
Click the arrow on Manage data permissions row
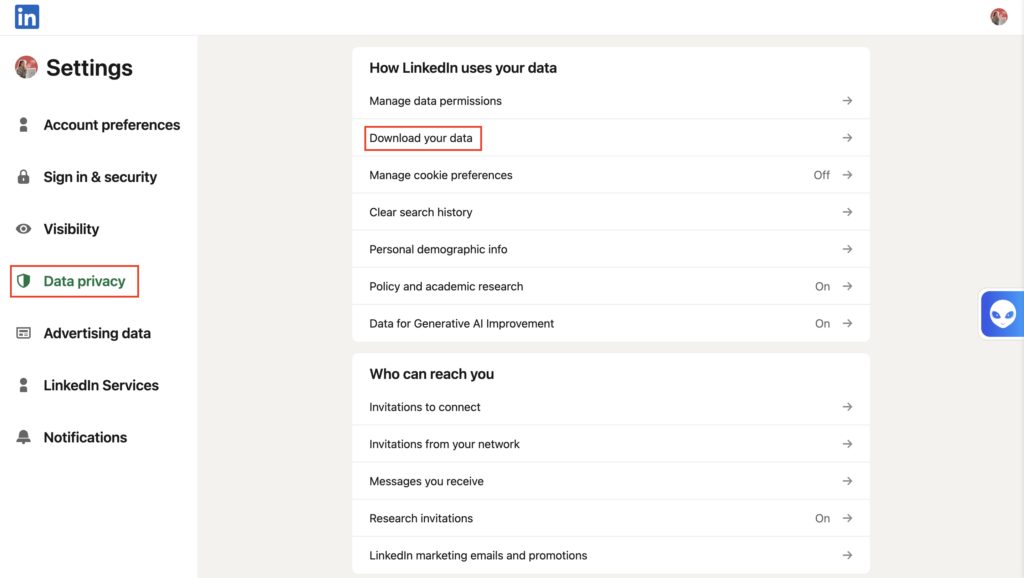tap(847, 101)
